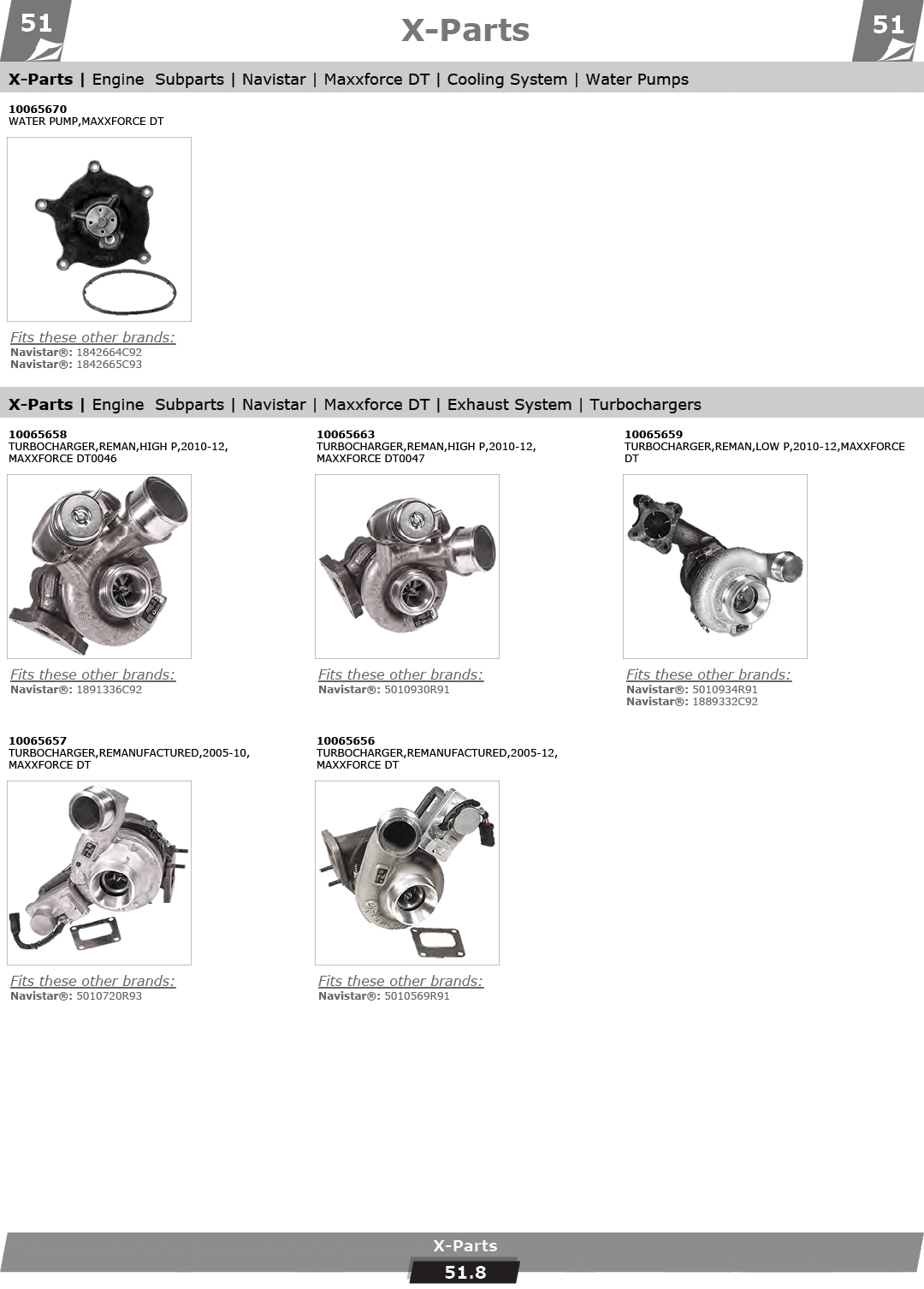Select the 10065663 turbocharger image
Screen dimensions: 924x1289
407,567
